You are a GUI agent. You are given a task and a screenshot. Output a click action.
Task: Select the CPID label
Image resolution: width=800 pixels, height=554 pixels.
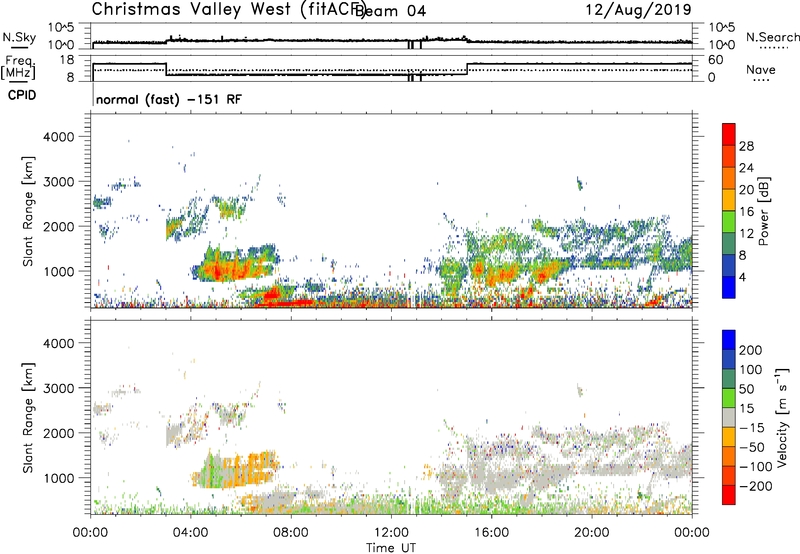[x=22, y=95]
